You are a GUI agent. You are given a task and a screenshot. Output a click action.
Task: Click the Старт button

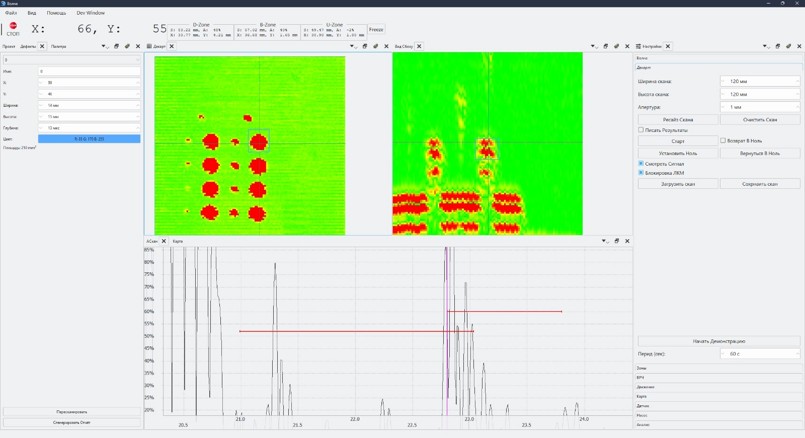(678, 141)
